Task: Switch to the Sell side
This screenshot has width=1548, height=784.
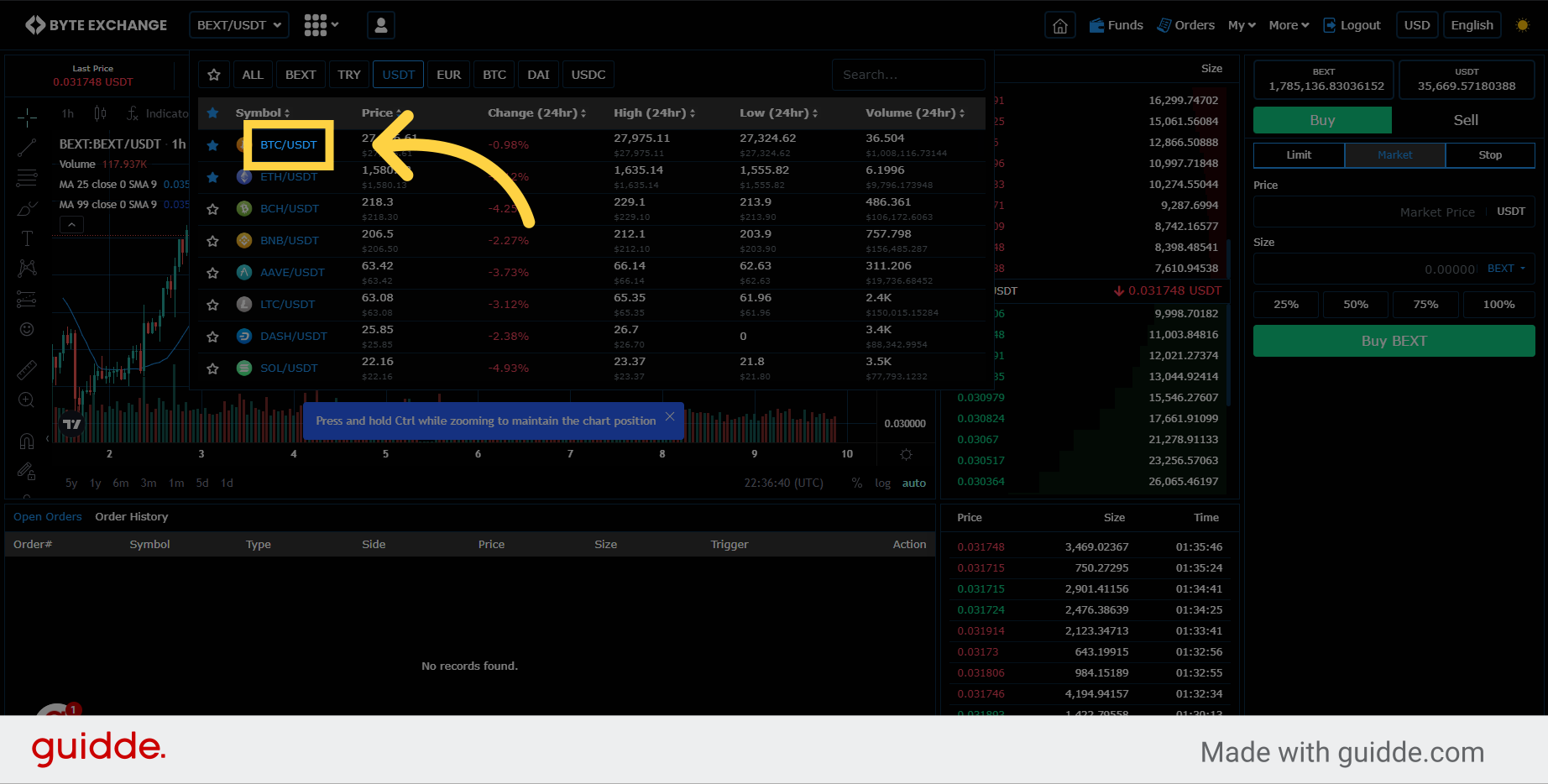Action: tap(1466, 120)
